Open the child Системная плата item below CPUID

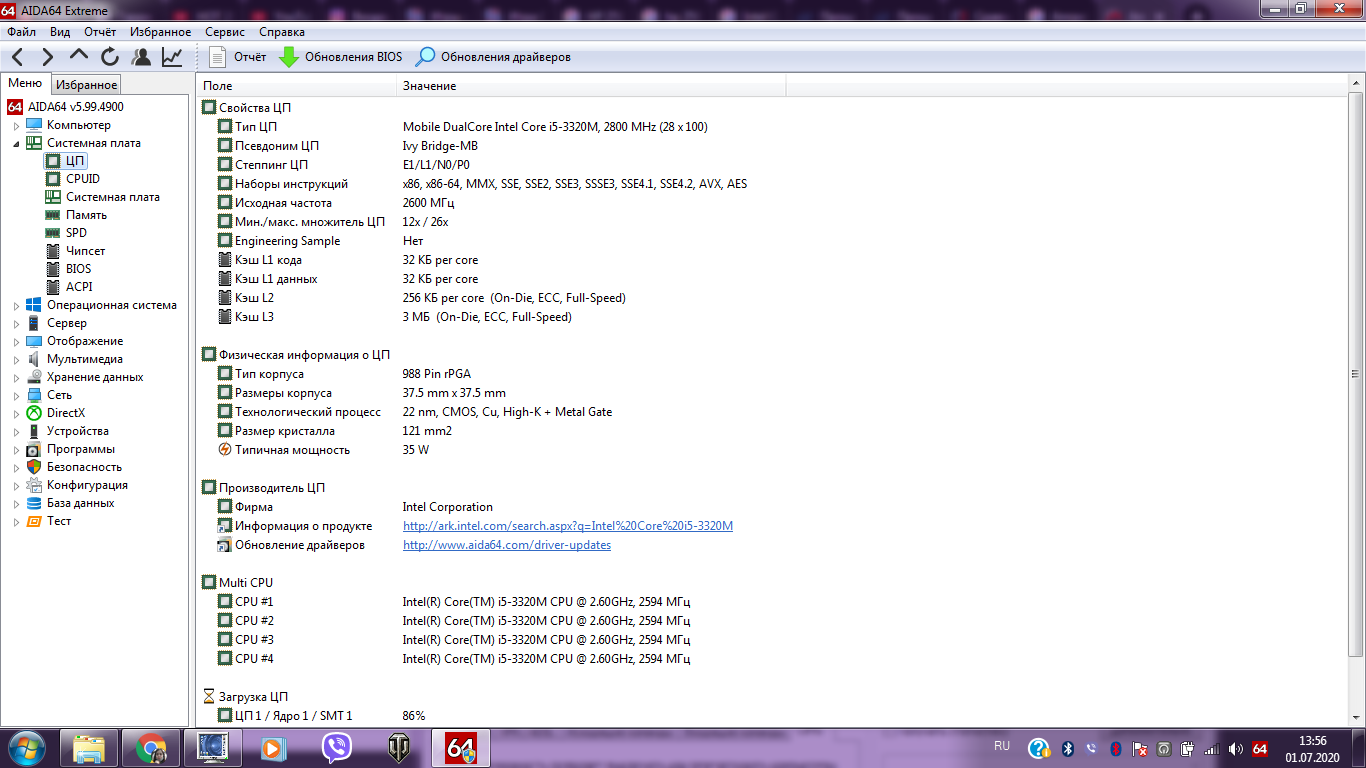click(x=112, y=197)
